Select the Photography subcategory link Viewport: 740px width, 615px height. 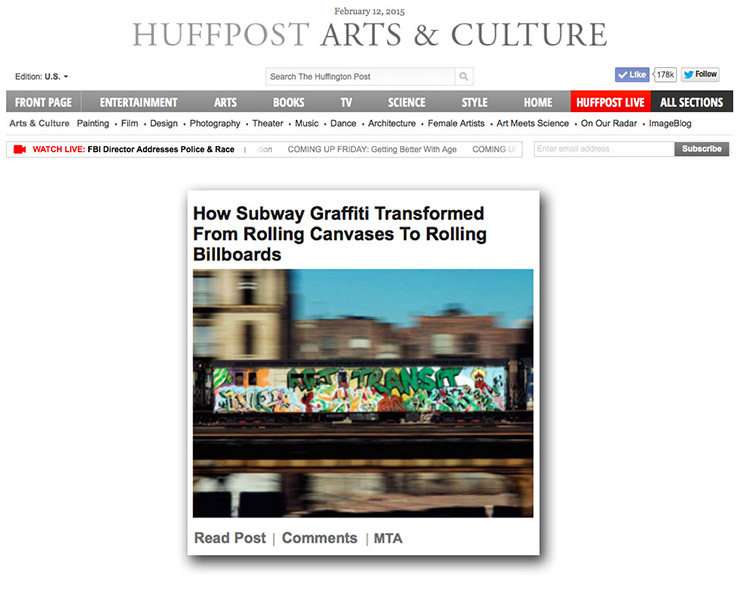215,124
